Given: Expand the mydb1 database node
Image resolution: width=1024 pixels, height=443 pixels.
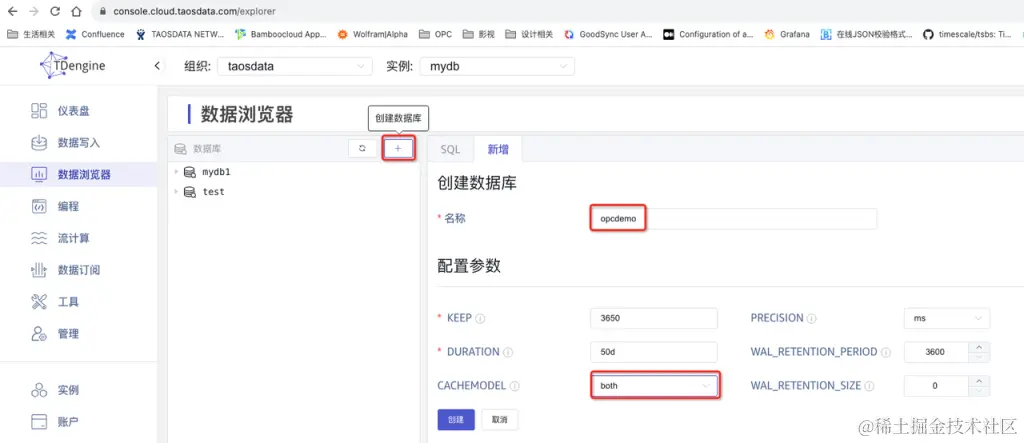Looking at the screenshot, I should (x=176, y=172).
